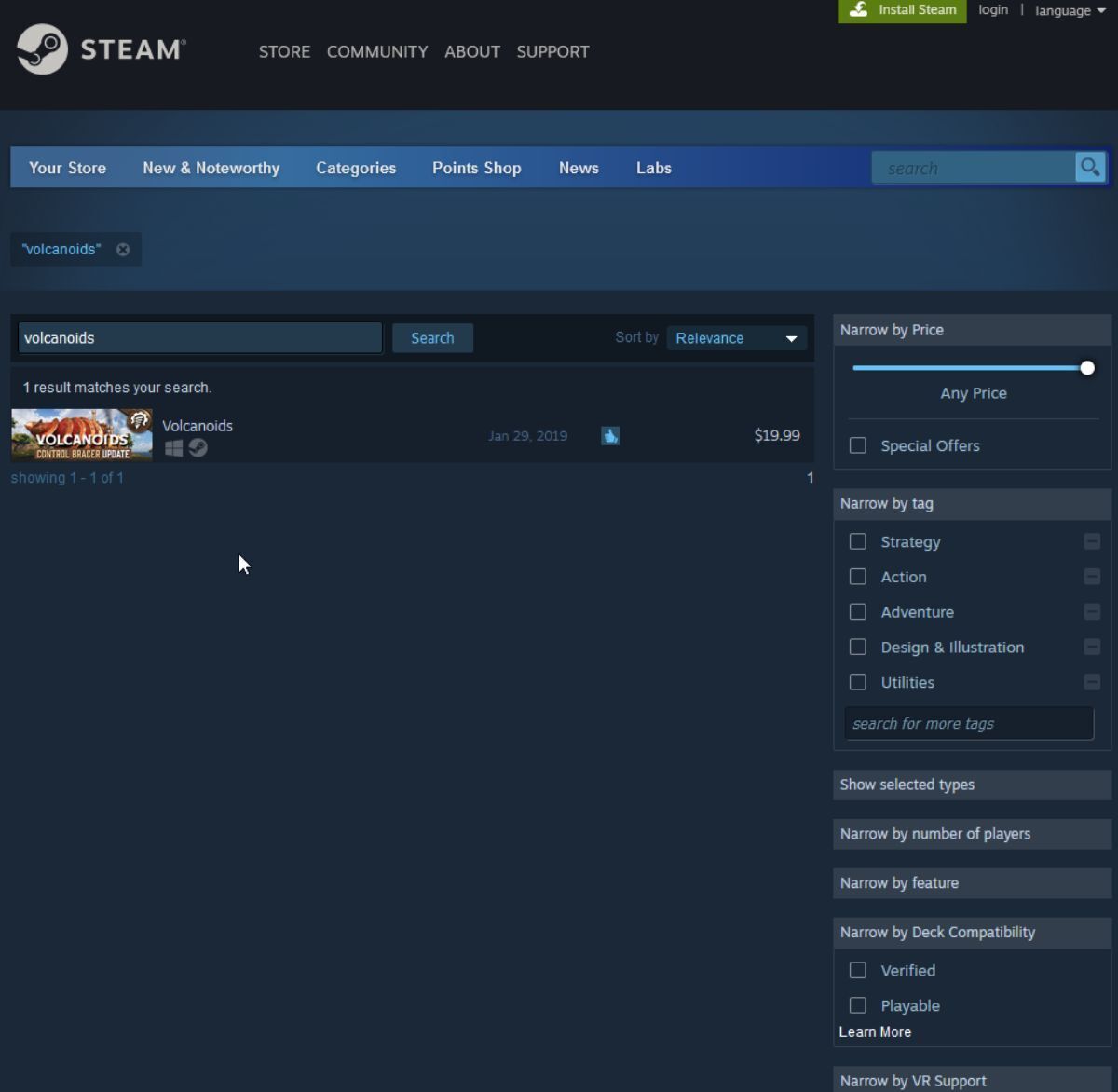Open the SUPPORT page
The width and height of the screenshot is (1118, 1092).
552,52
